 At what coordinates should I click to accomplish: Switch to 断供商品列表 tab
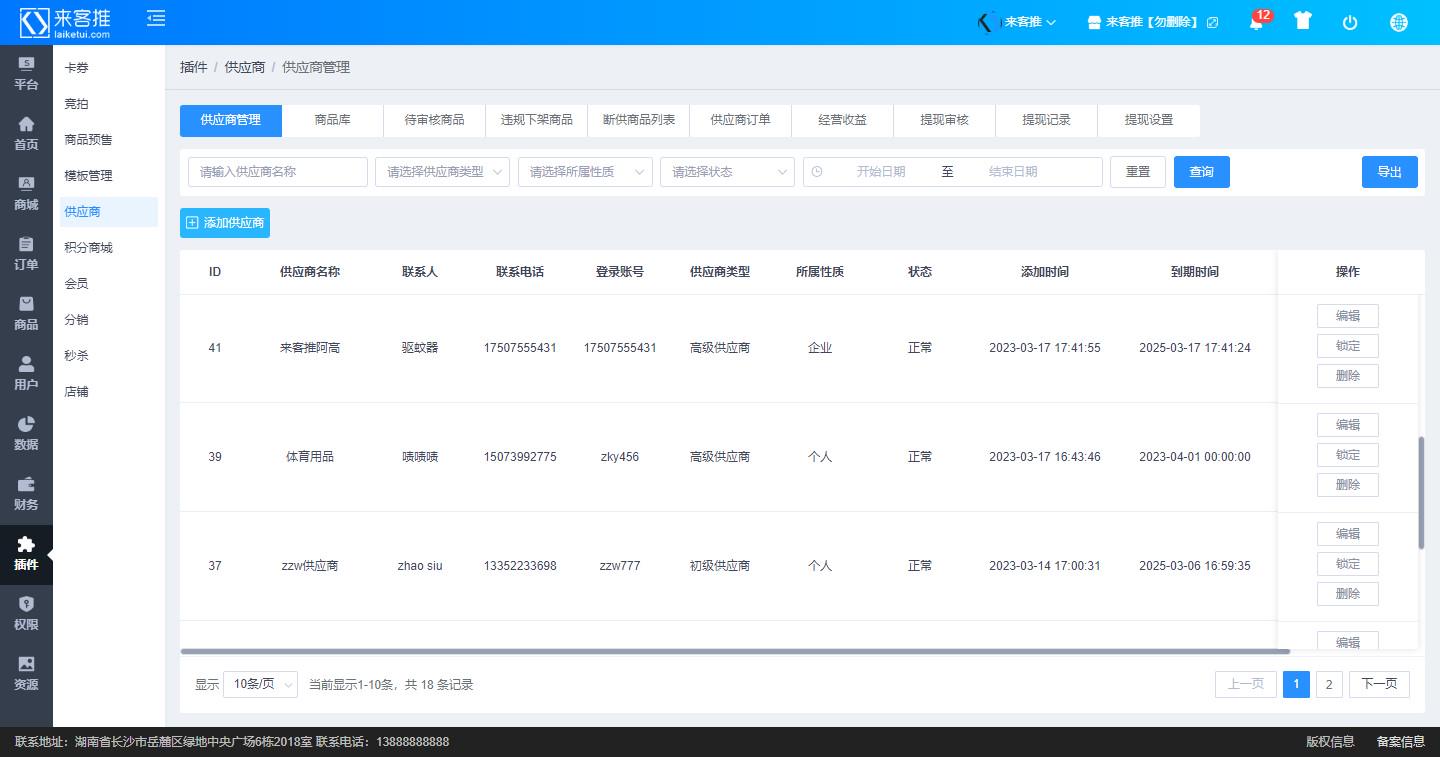tap(638, 120)
